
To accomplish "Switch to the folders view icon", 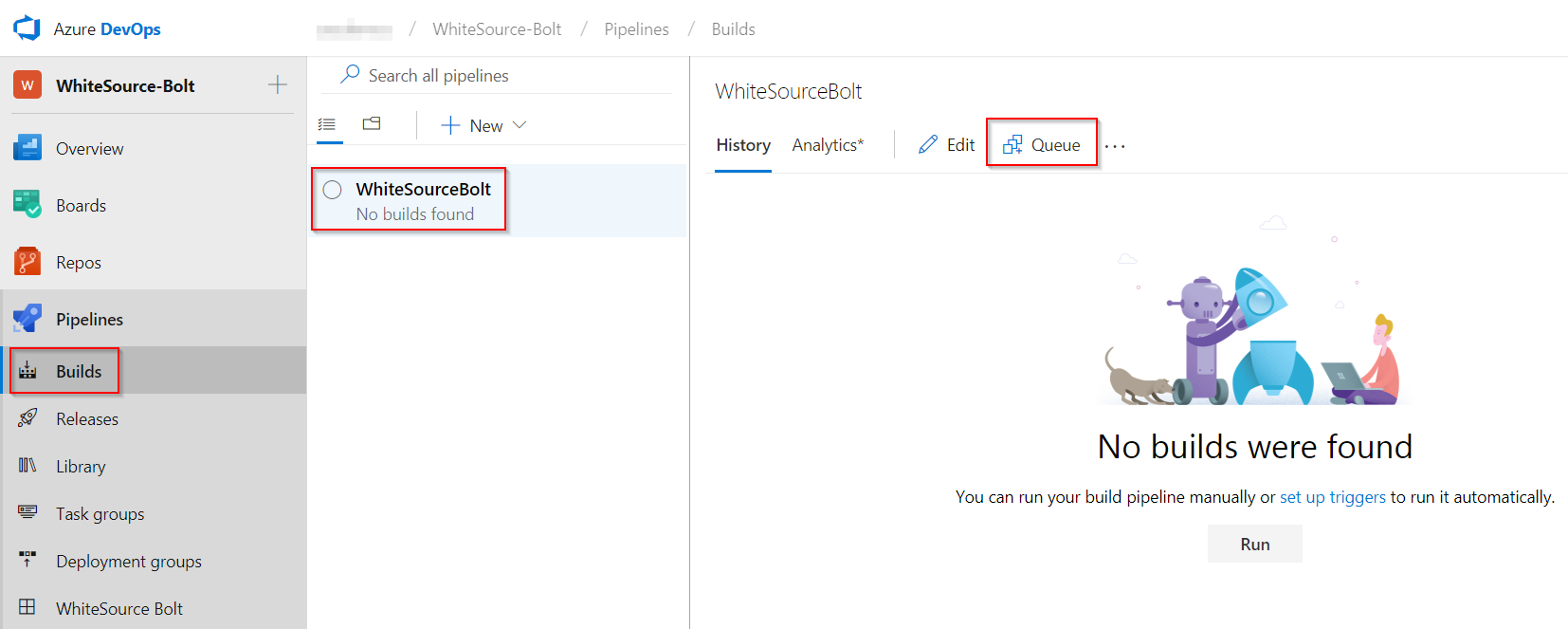I will (372, 124).
